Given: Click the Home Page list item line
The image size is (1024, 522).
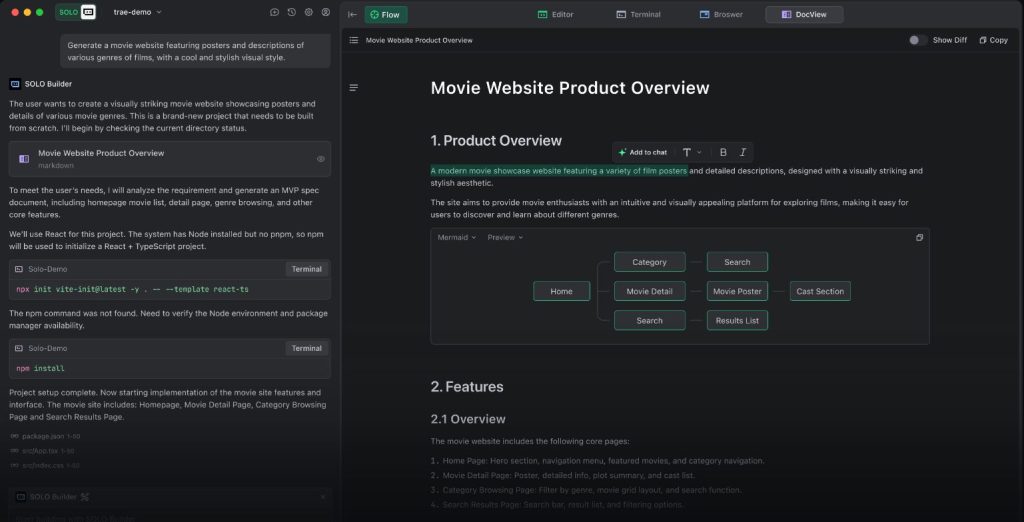Looking at the screenshot, I should click(598, 461).
